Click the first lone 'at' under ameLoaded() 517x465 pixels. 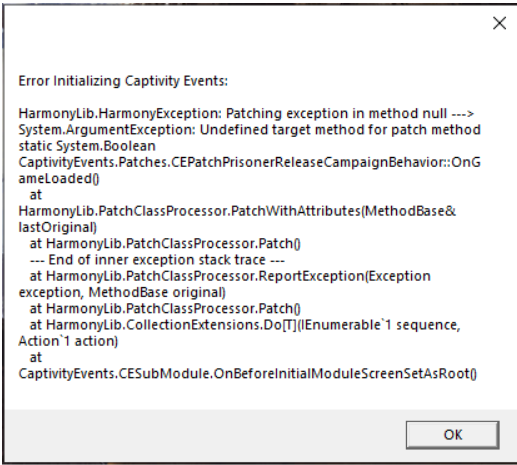36,195
